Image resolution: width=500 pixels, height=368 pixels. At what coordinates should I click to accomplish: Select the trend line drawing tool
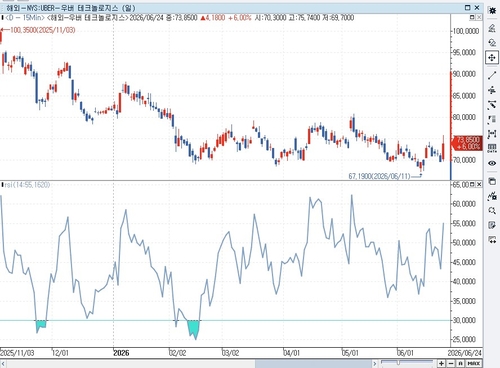(492, 75)
